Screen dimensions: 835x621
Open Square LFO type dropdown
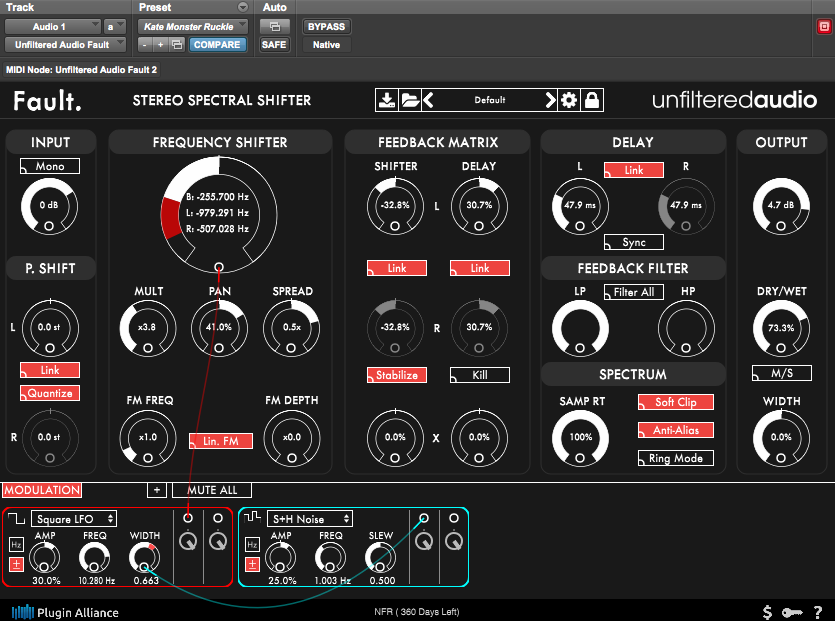click(73, 519)
